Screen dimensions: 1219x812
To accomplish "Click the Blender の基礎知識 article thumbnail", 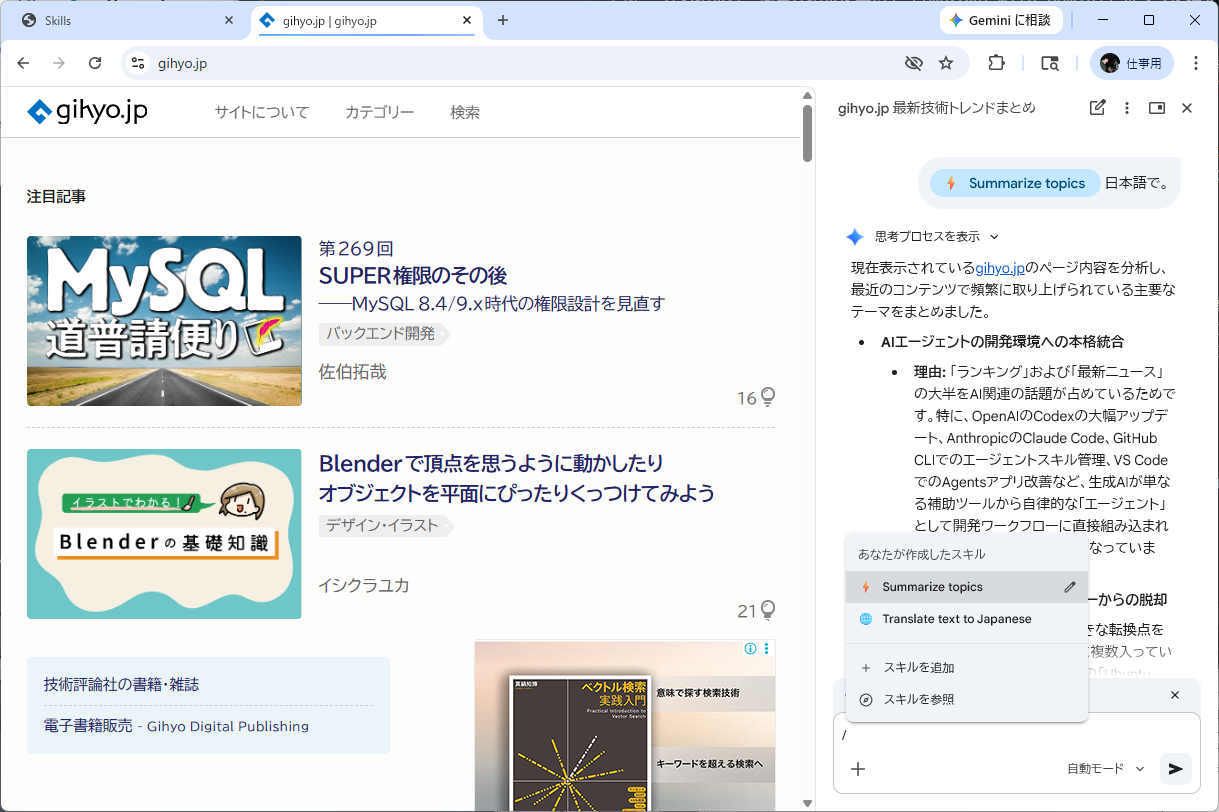I will coord(164,533).
